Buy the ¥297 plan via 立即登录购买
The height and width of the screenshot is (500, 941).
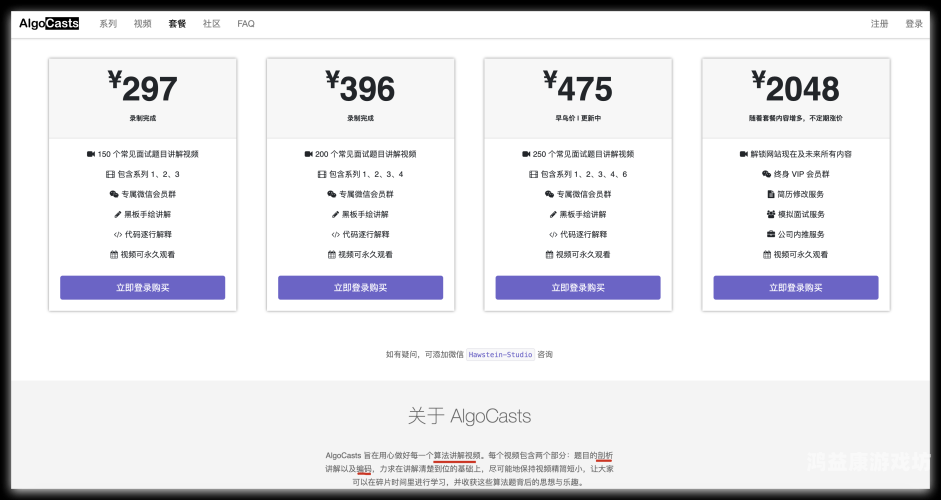[143, 288]
